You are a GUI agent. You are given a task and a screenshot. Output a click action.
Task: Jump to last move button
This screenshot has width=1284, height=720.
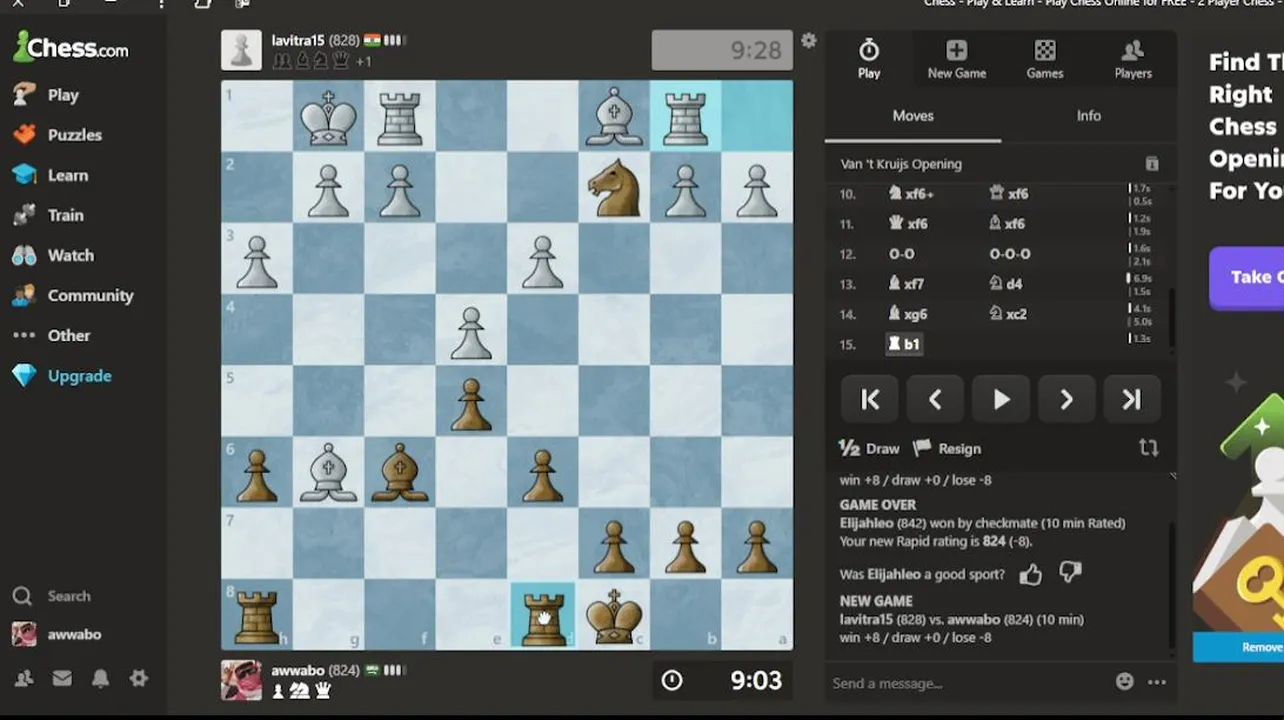coord(1131,400)
